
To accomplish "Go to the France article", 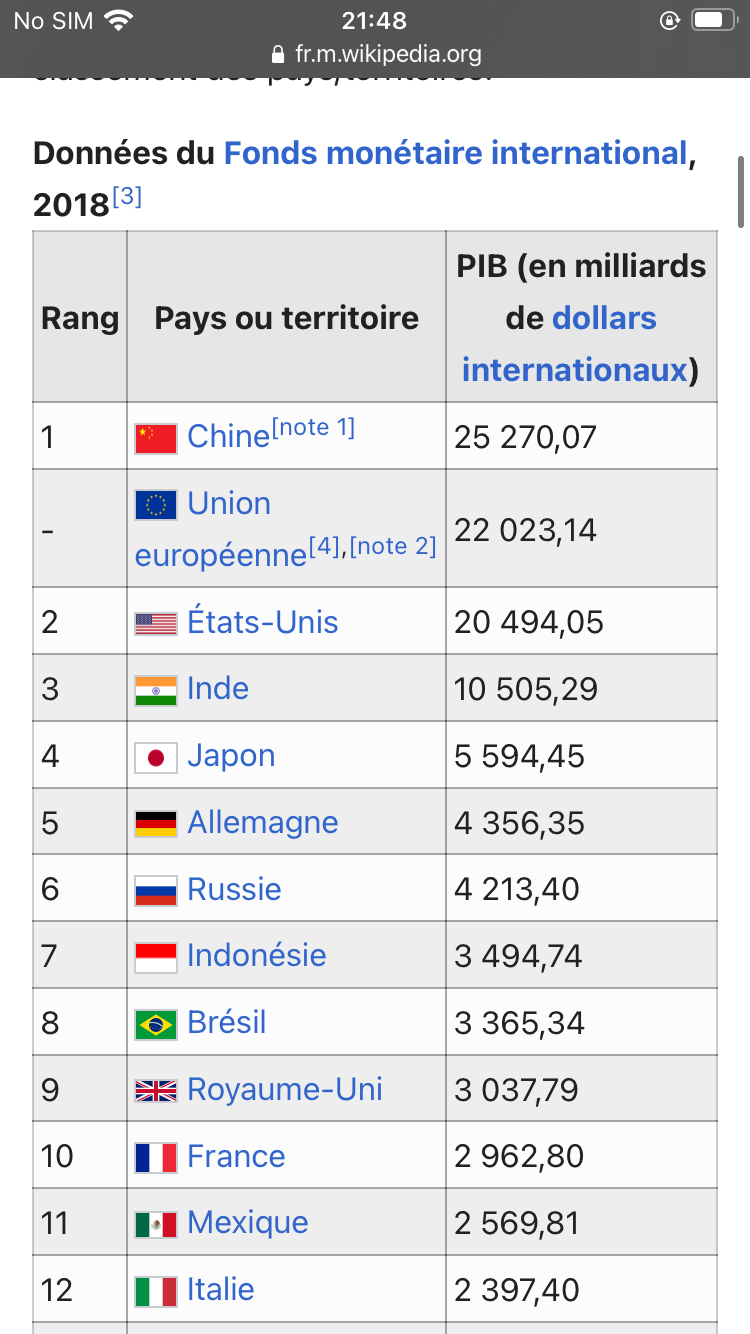I will click(x=236, y=1156).
